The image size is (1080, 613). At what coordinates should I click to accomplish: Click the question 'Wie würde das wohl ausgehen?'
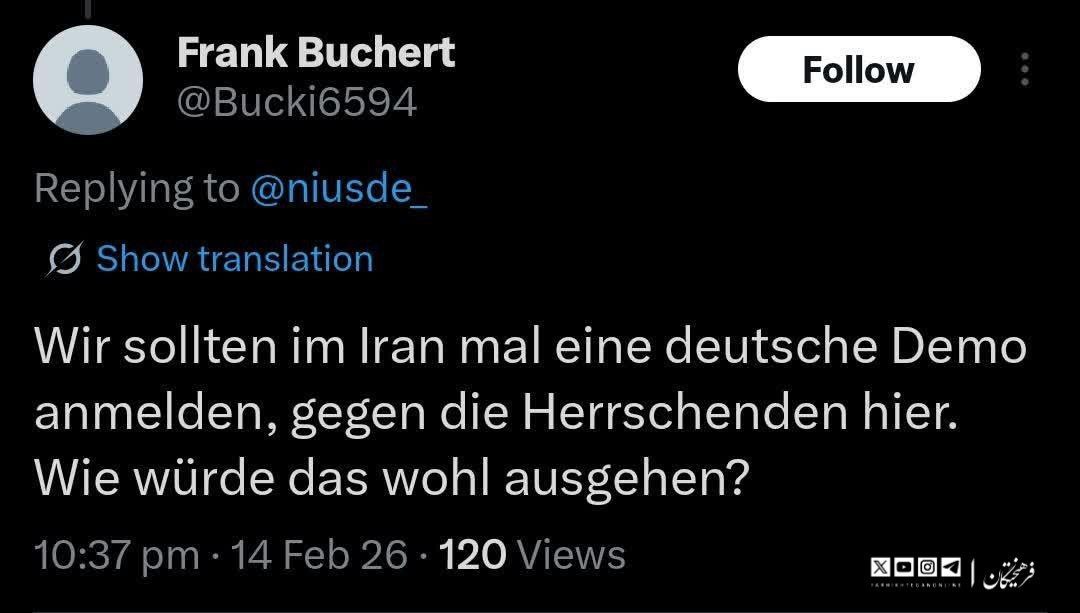click(x=392, y=480)
